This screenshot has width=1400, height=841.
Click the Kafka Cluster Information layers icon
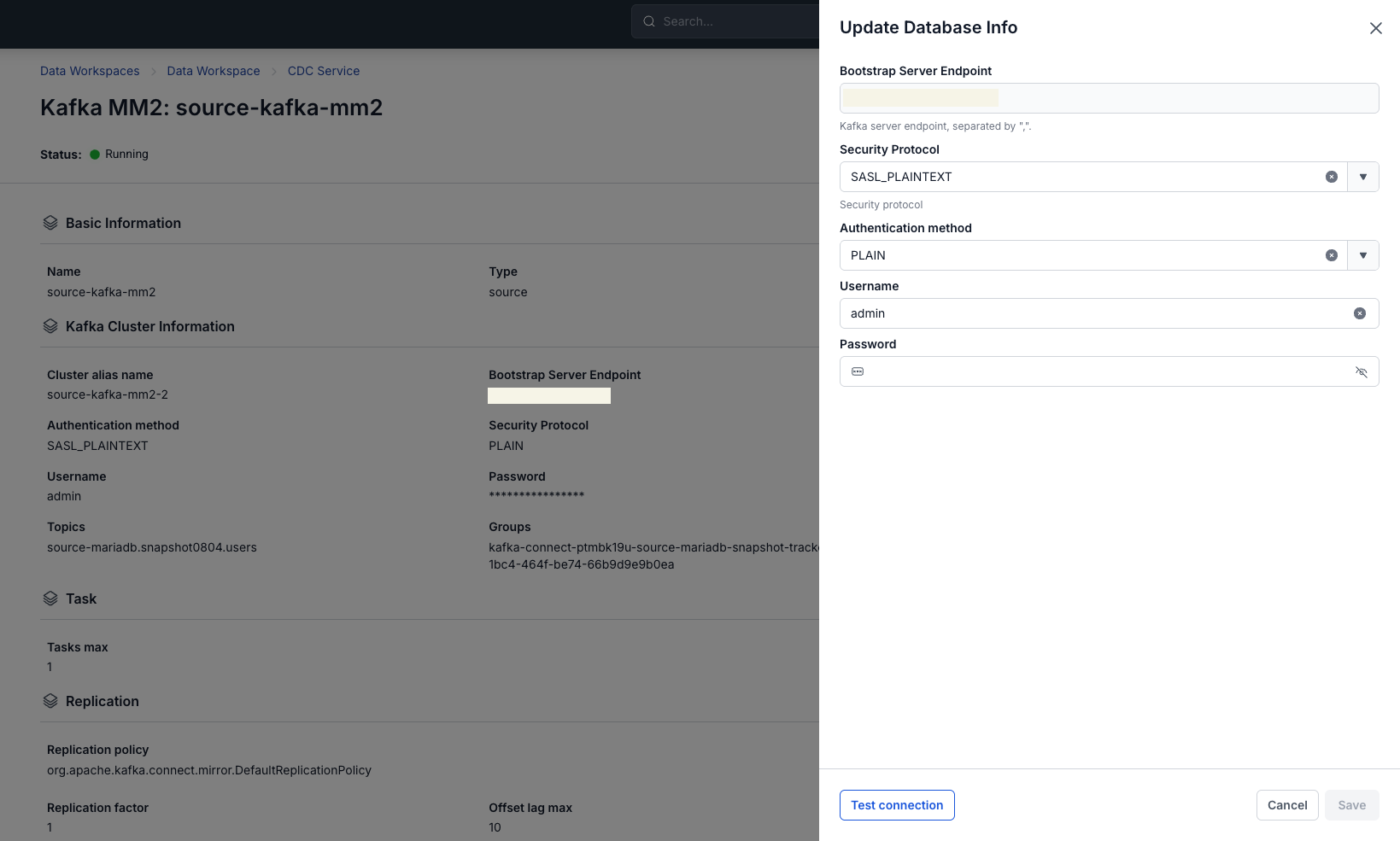50,326
